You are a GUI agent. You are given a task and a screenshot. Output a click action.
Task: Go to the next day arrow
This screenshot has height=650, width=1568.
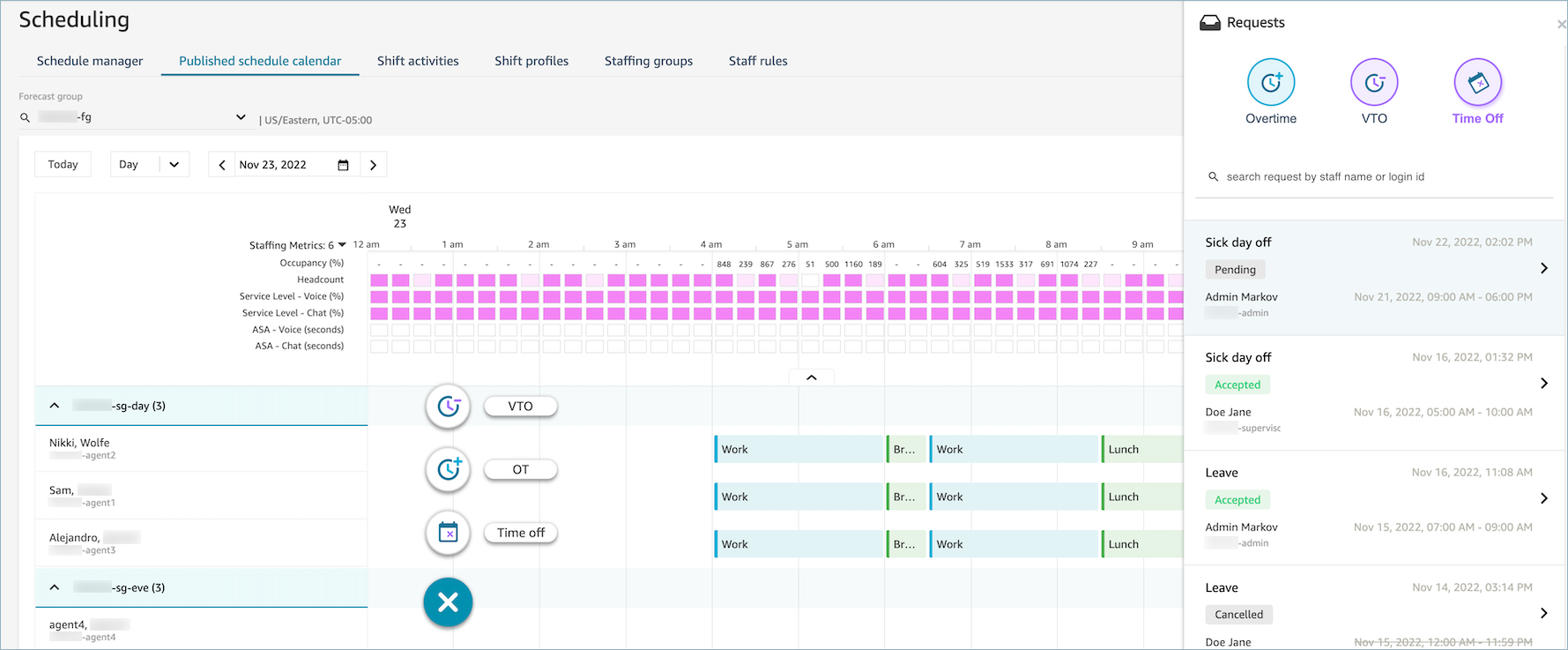pyautogui.click(x=373, y=165)
